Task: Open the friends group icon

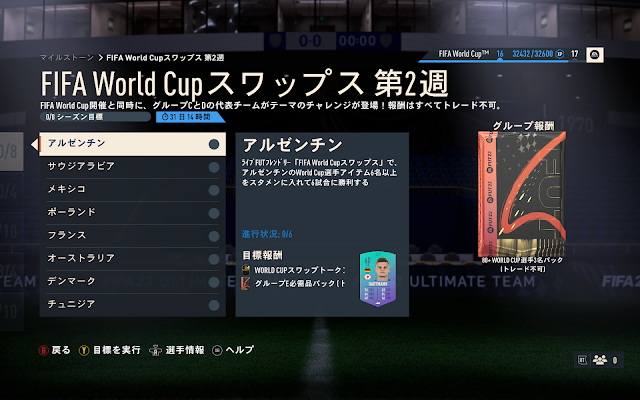Action: click(600, 360)
